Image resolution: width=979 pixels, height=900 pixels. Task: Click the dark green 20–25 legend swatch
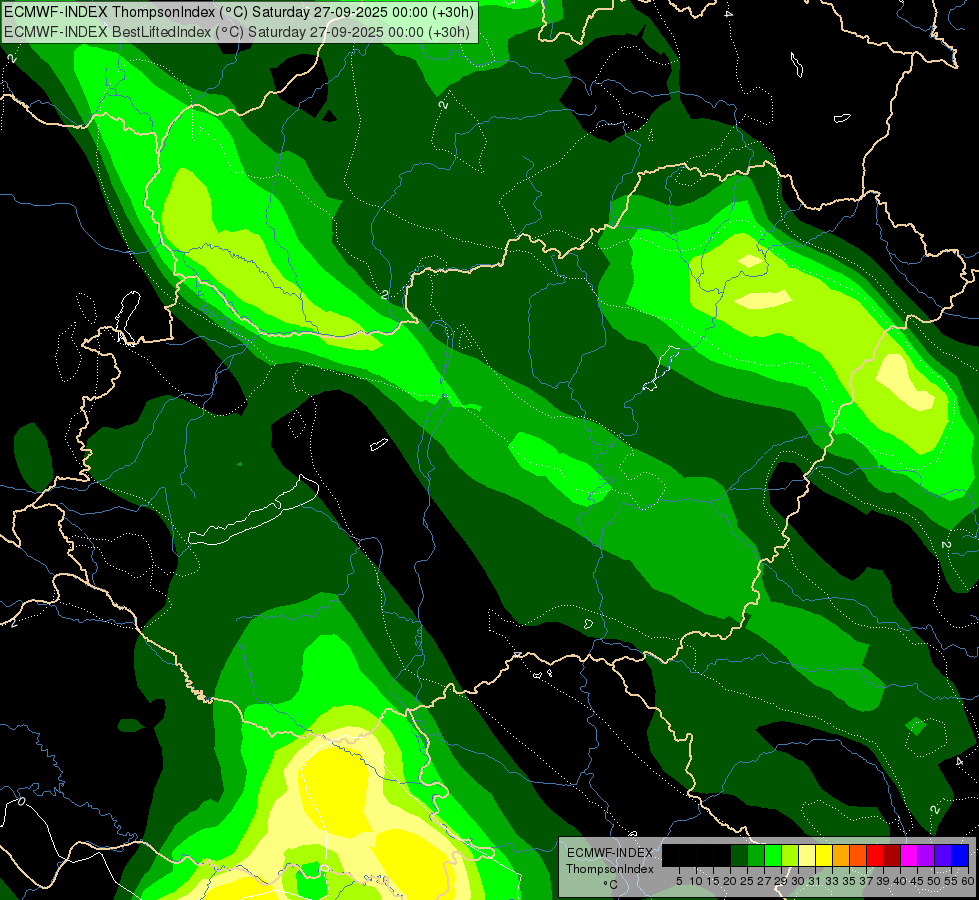[x=739, y=855]
